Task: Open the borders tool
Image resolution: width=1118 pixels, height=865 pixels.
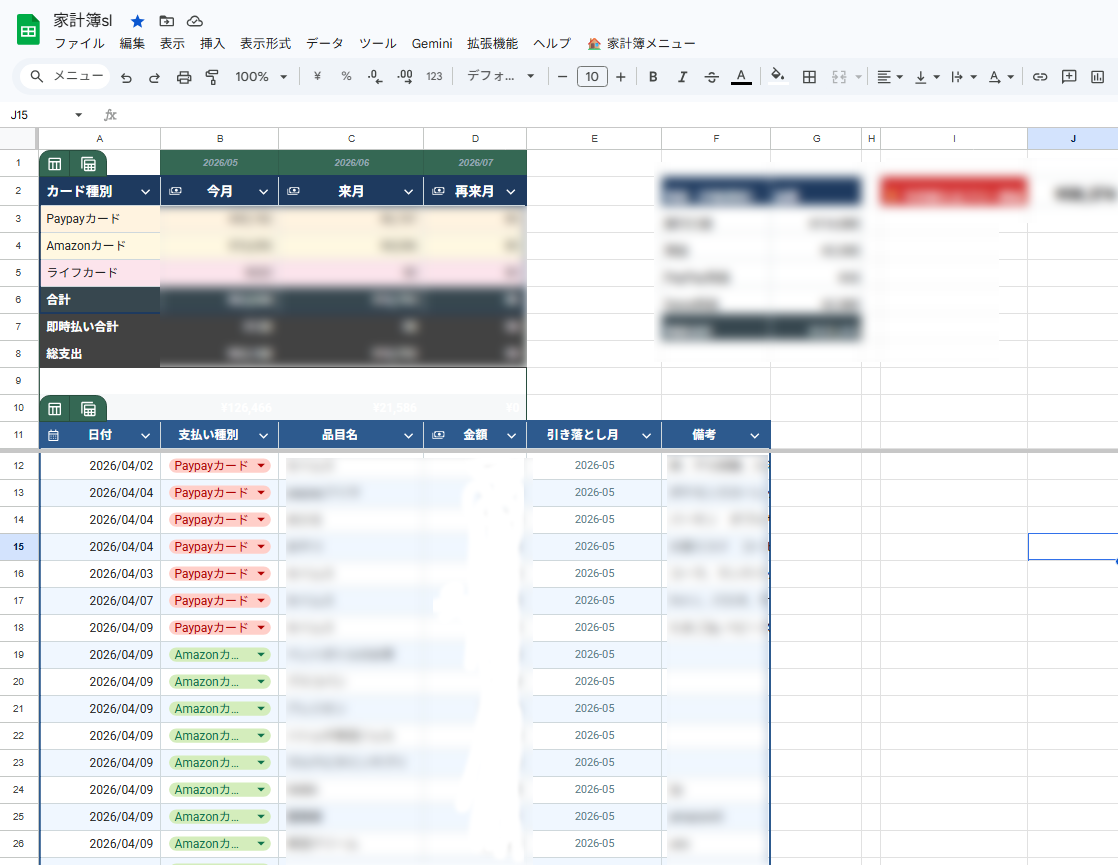Action: [809, 77]
